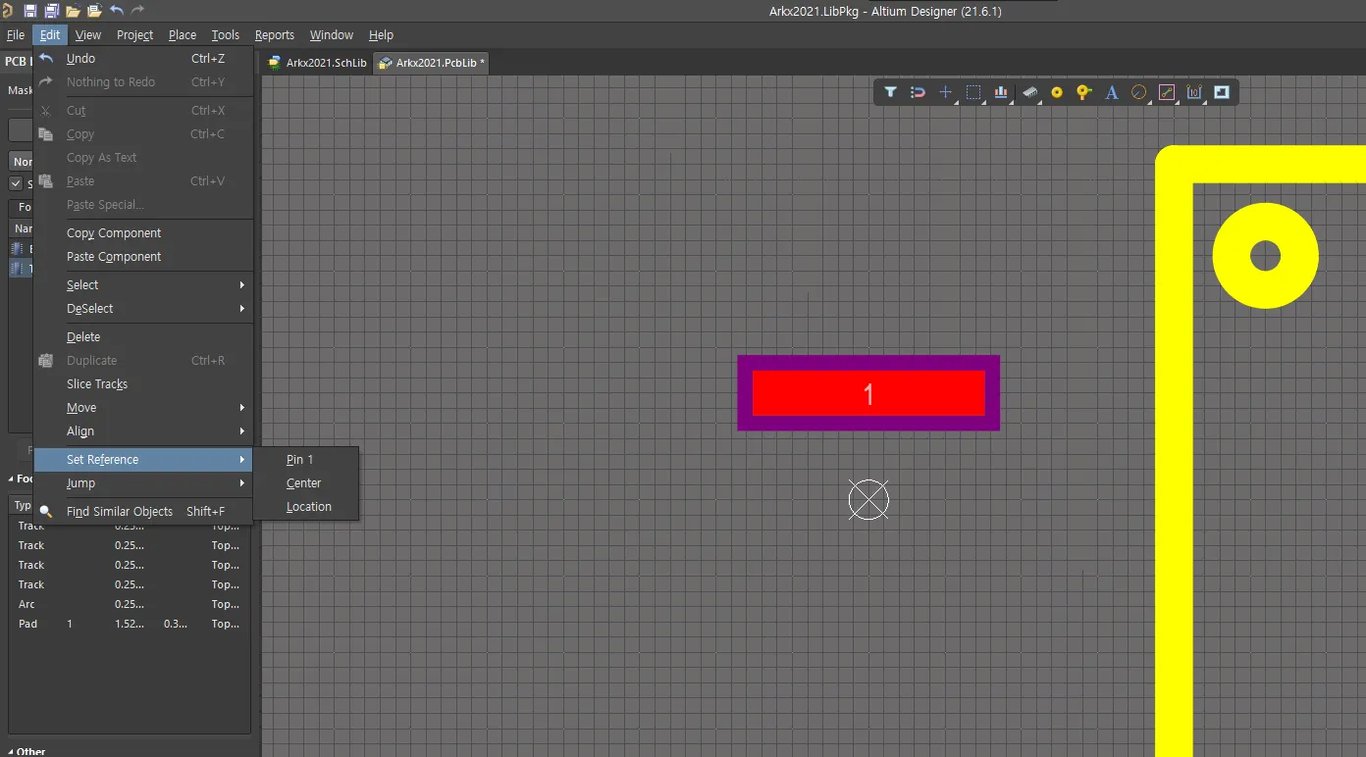Open the Tools menu
Viewport: 1366px width, 757px height.
(x=225, y=35)
